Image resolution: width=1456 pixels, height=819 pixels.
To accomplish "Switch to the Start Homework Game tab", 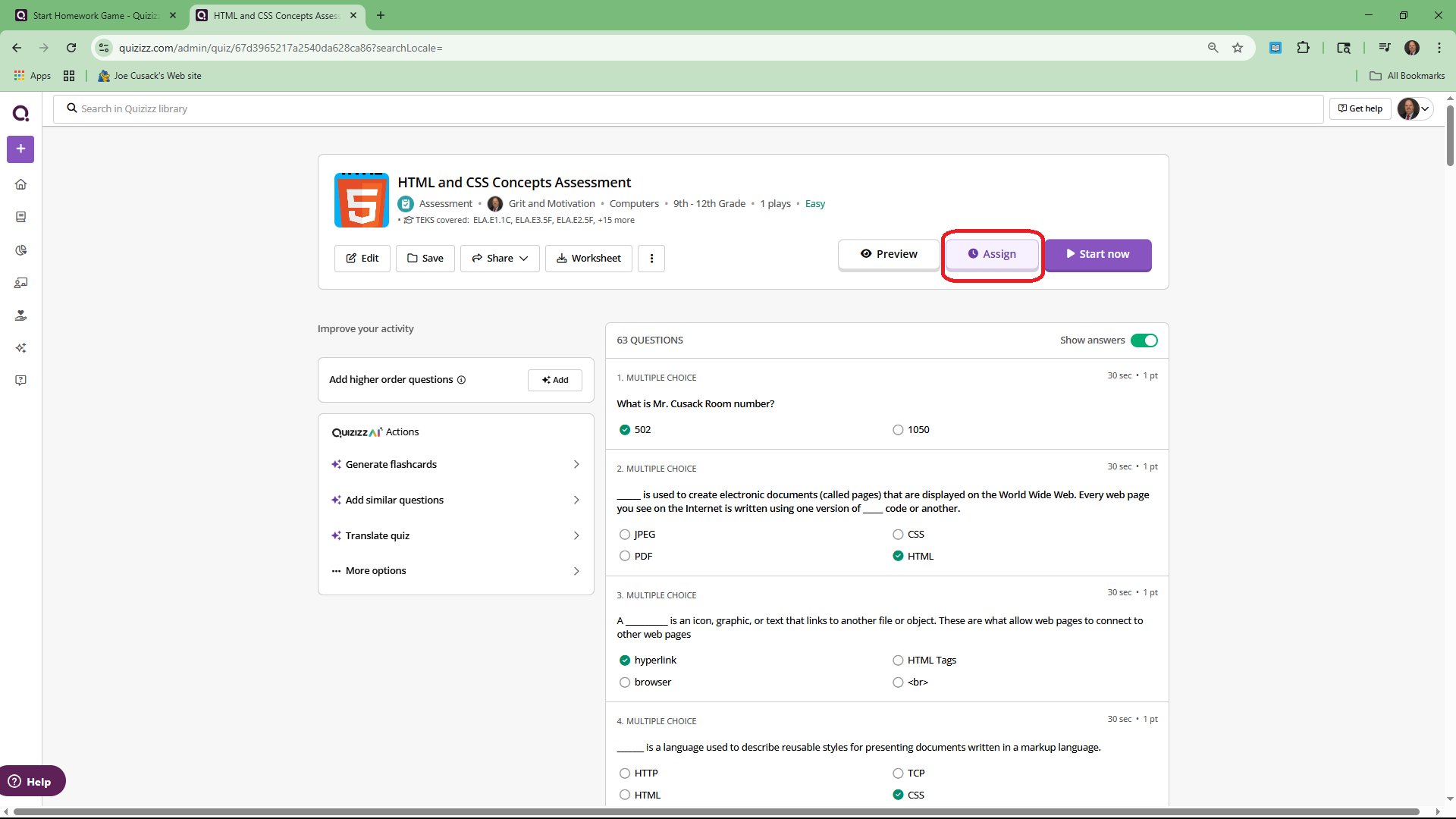I will pyautogui.click(x=95, y=15).
